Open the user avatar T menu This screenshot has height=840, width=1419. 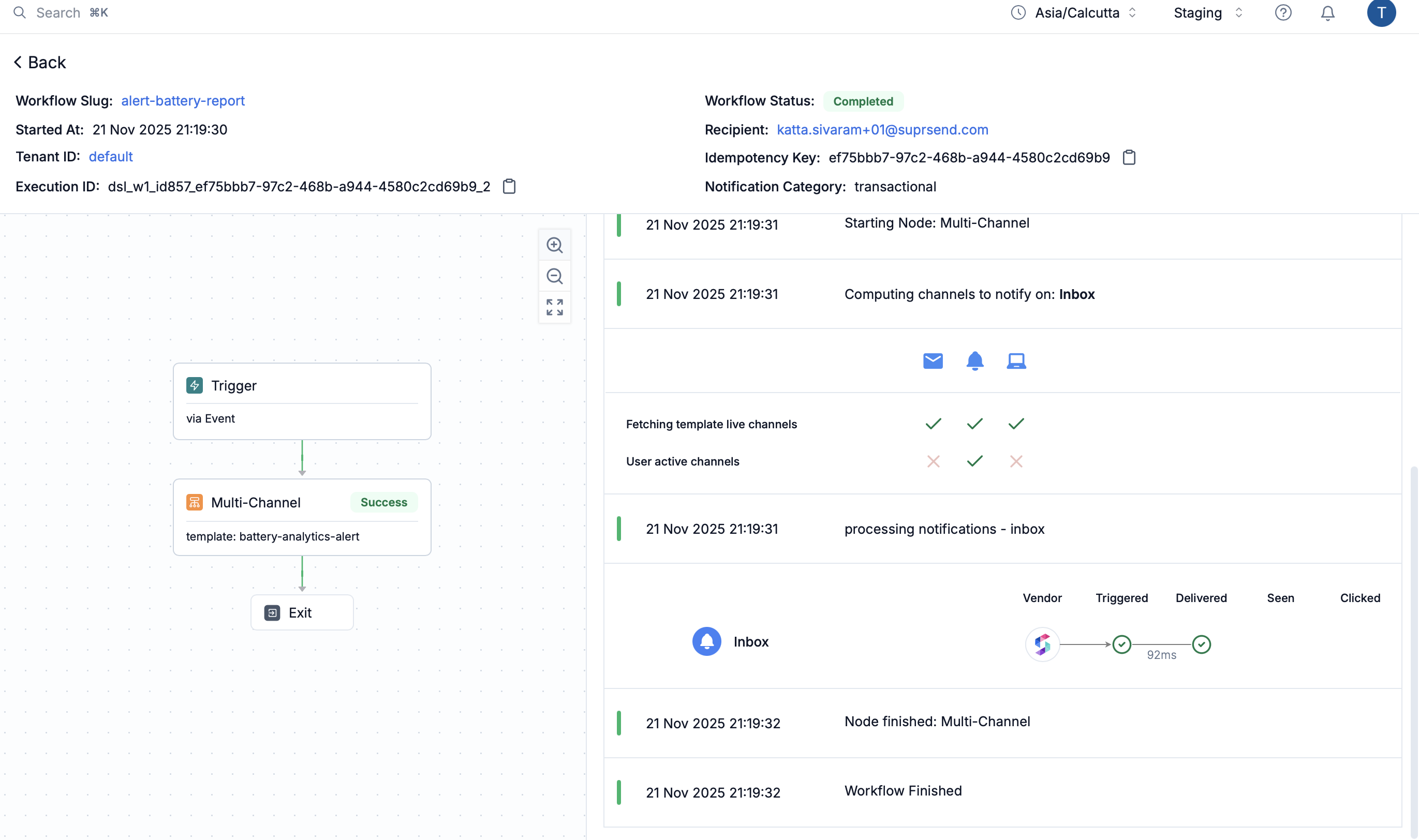1381,13
